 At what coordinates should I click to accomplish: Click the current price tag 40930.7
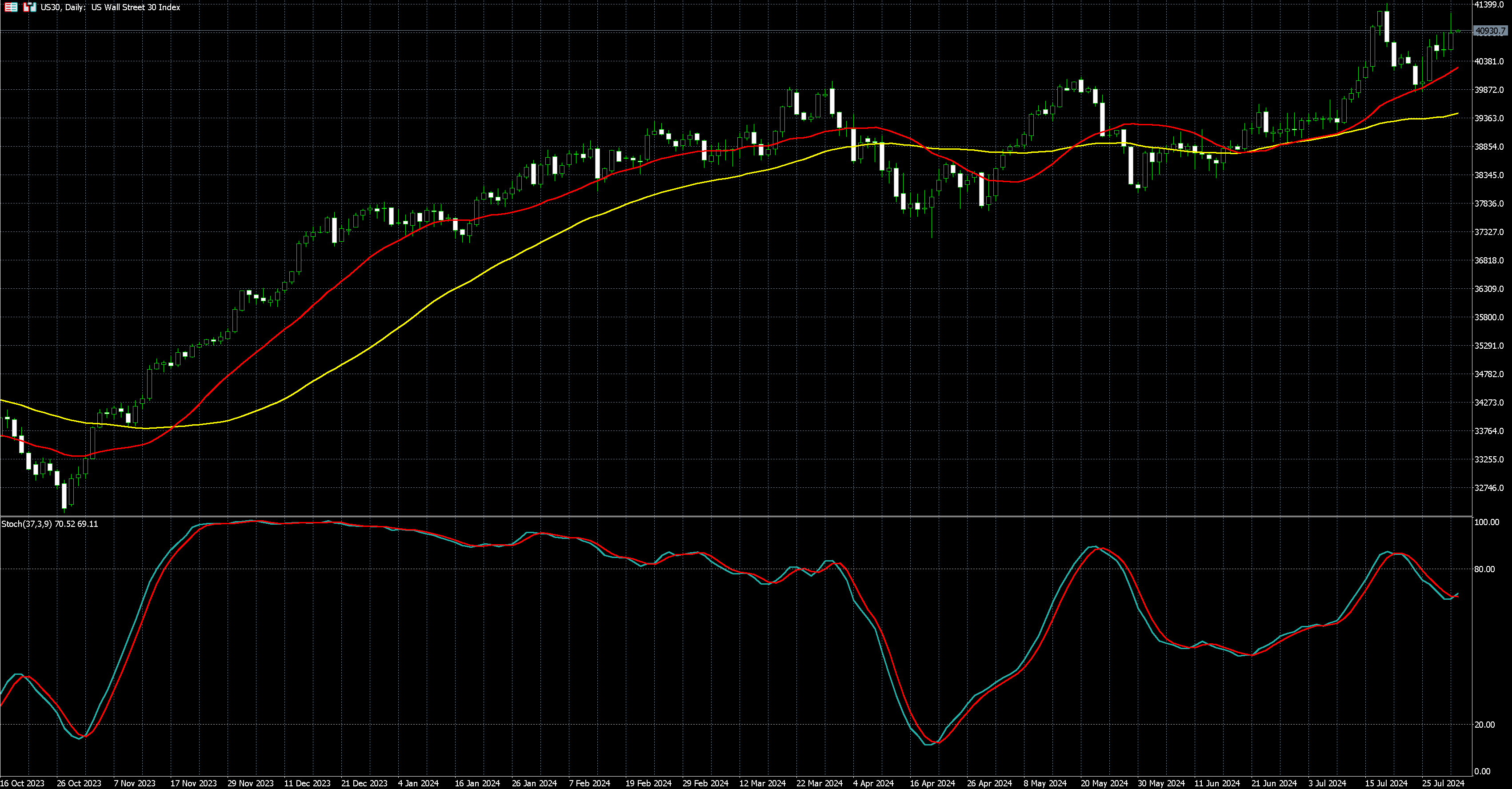[1490, 31]
